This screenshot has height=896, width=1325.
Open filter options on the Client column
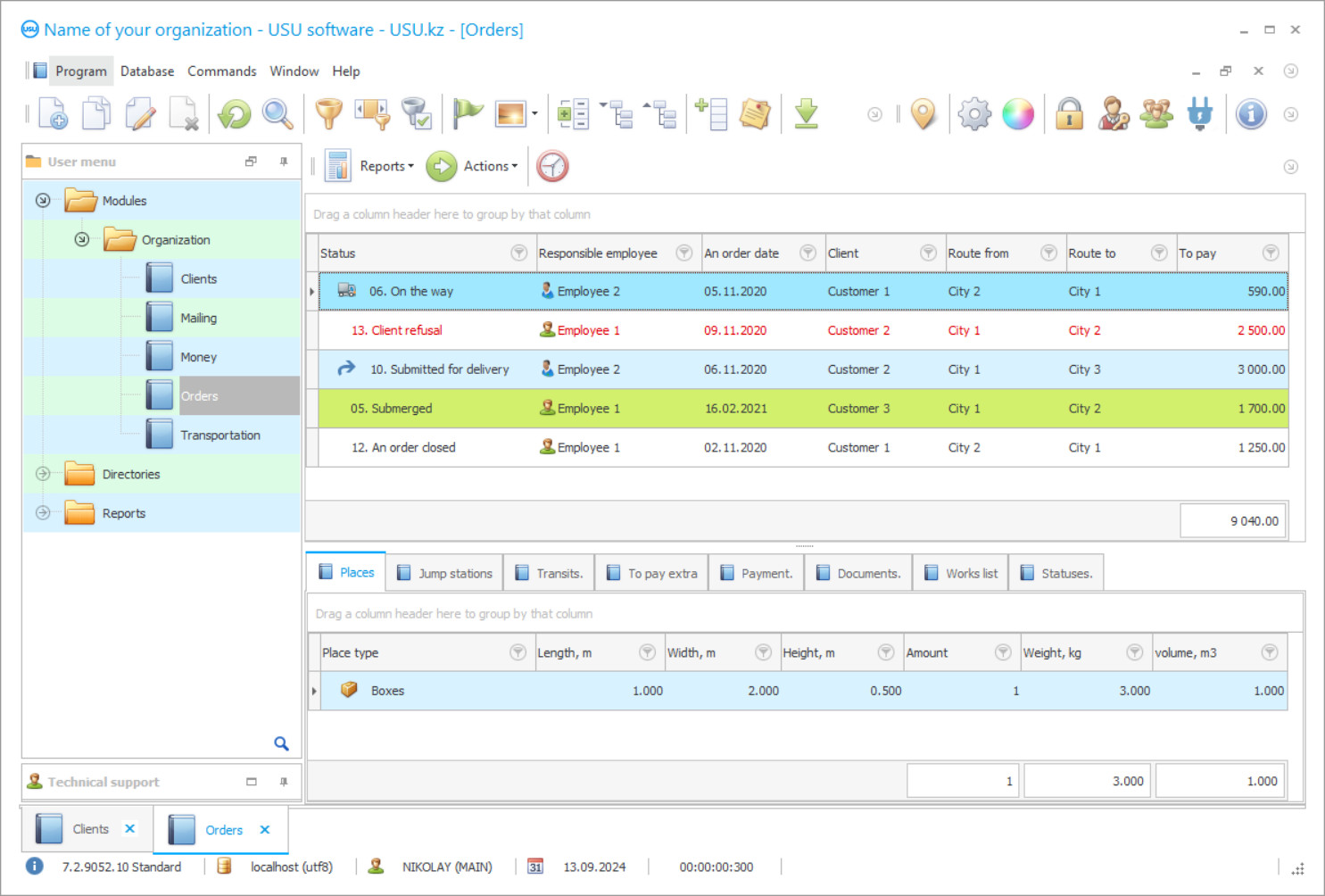(927, 253)
